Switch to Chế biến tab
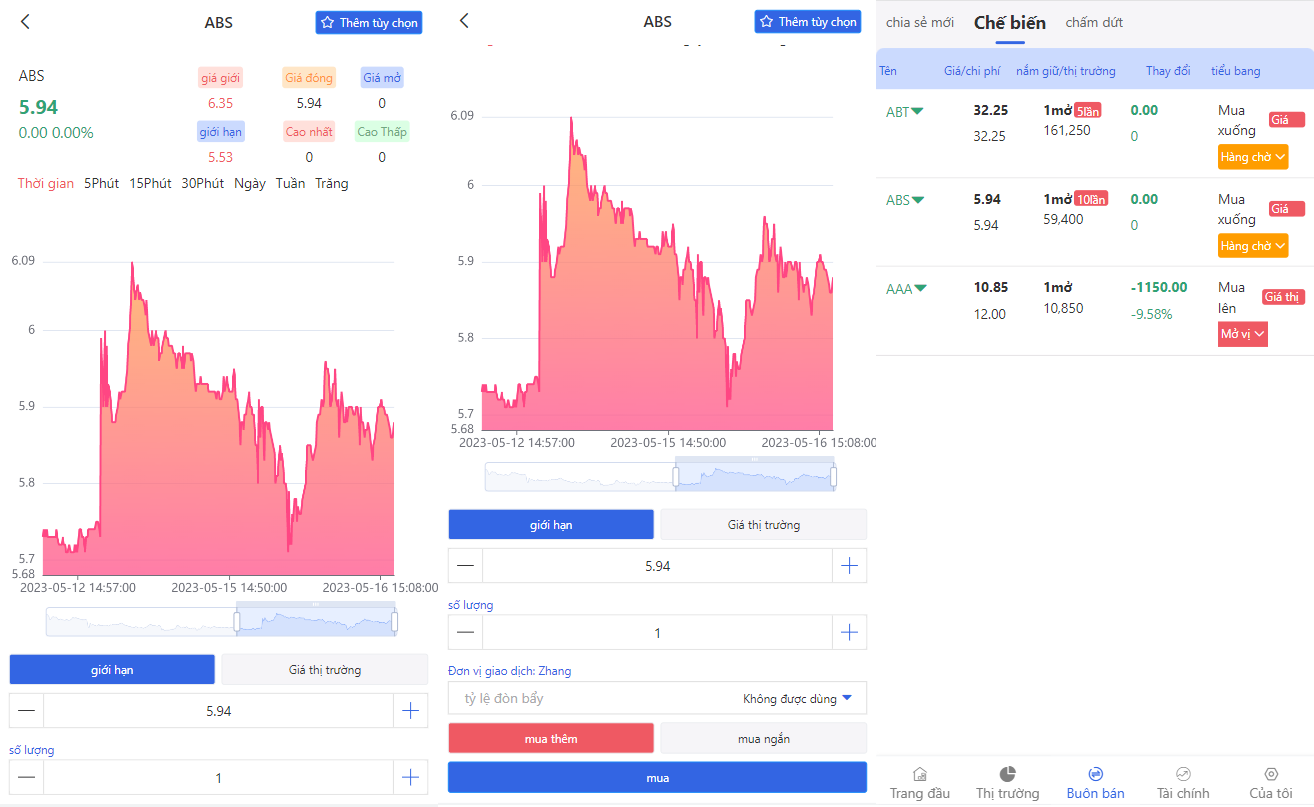The height and width of the screenshot is (807, 1314). tap(1010, 22)
